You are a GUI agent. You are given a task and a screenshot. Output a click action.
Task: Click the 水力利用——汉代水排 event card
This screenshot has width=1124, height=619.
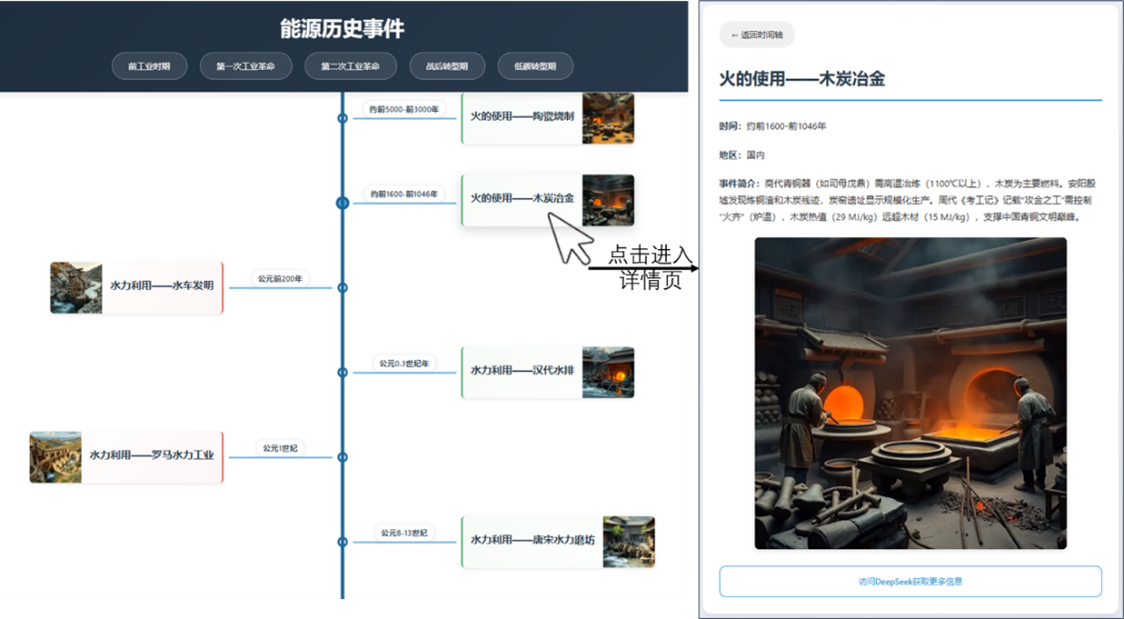(x=522, y=371)
